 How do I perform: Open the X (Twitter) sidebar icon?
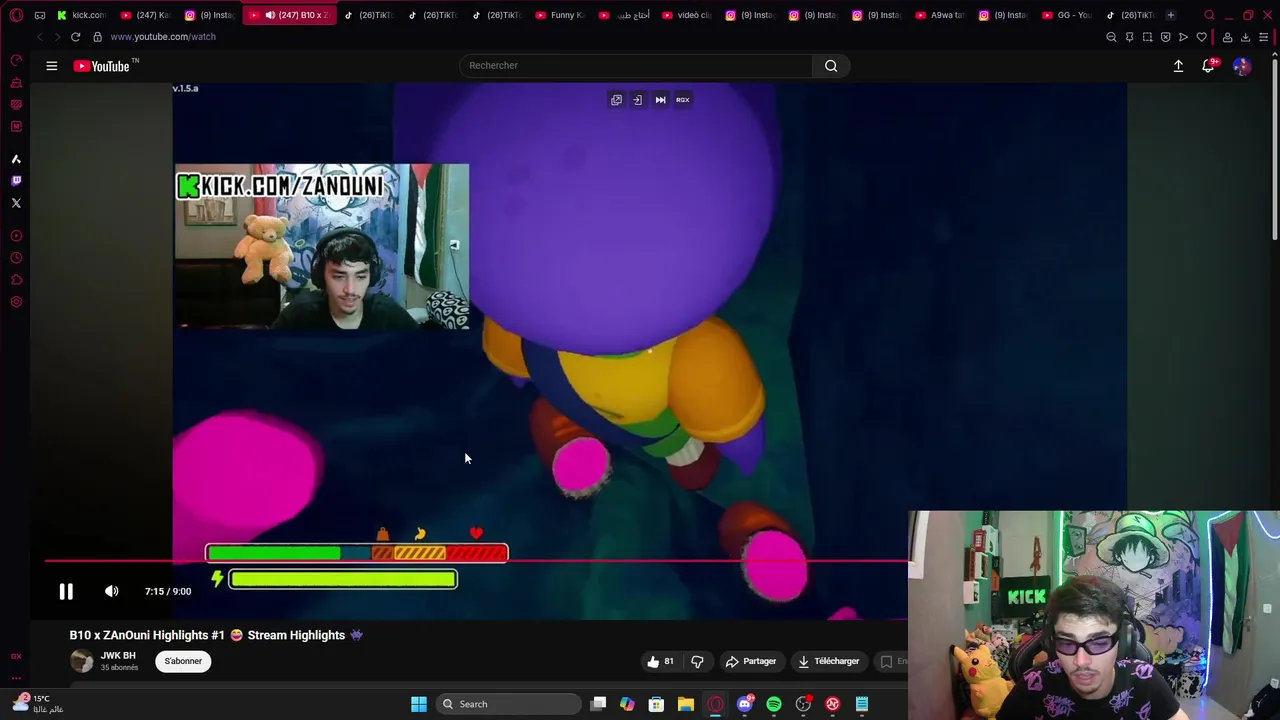click(16, 203)
